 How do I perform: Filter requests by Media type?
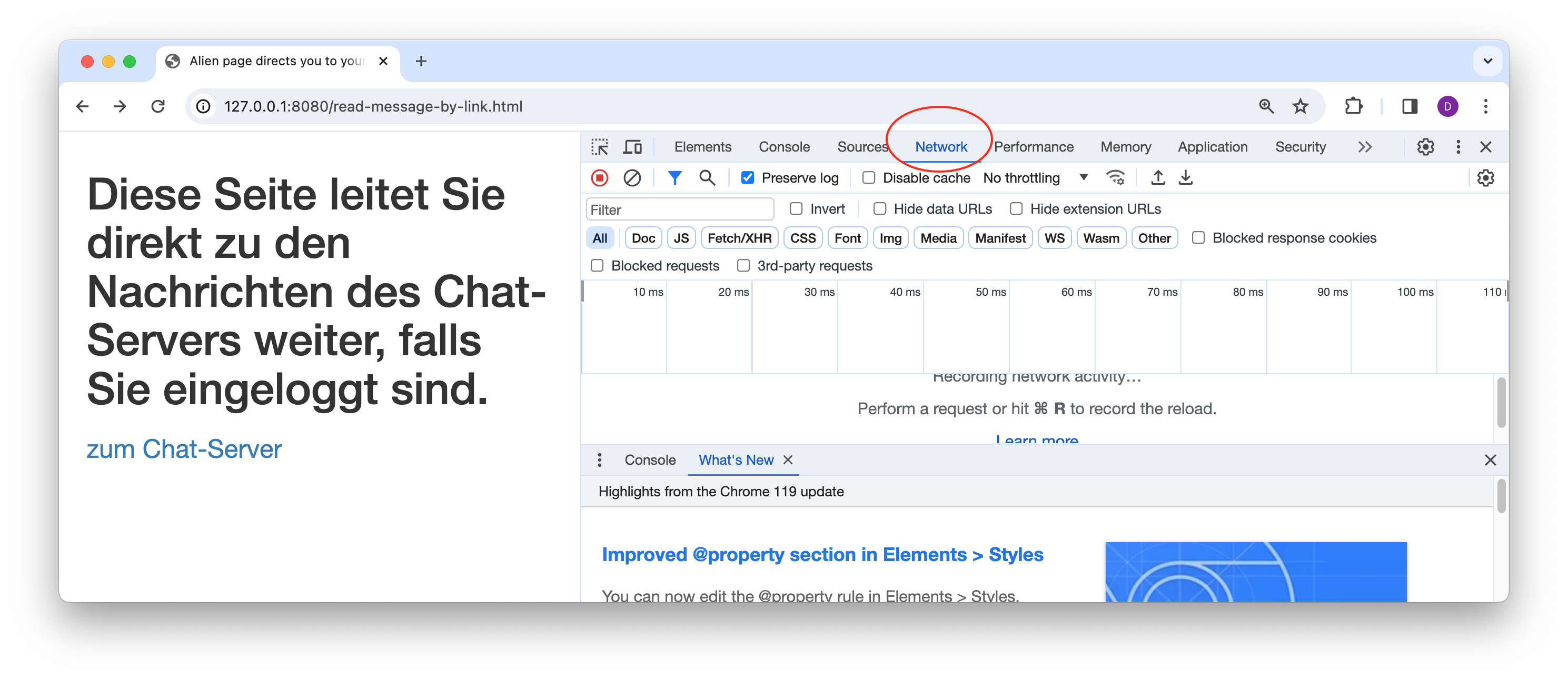(938, 238)
